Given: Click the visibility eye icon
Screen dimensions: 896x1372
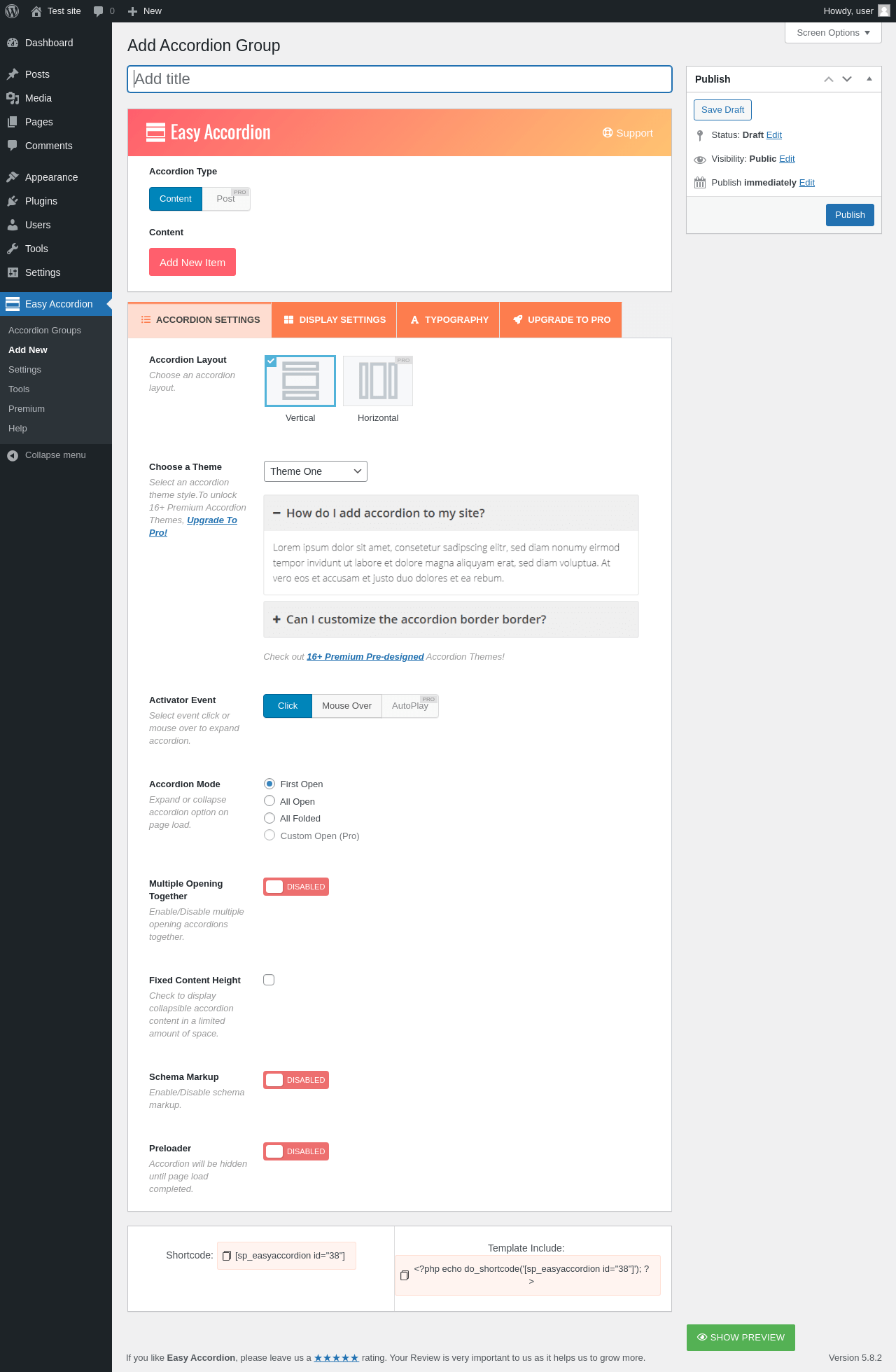Looking at the screenshot, I should click(x=700, y=160).
